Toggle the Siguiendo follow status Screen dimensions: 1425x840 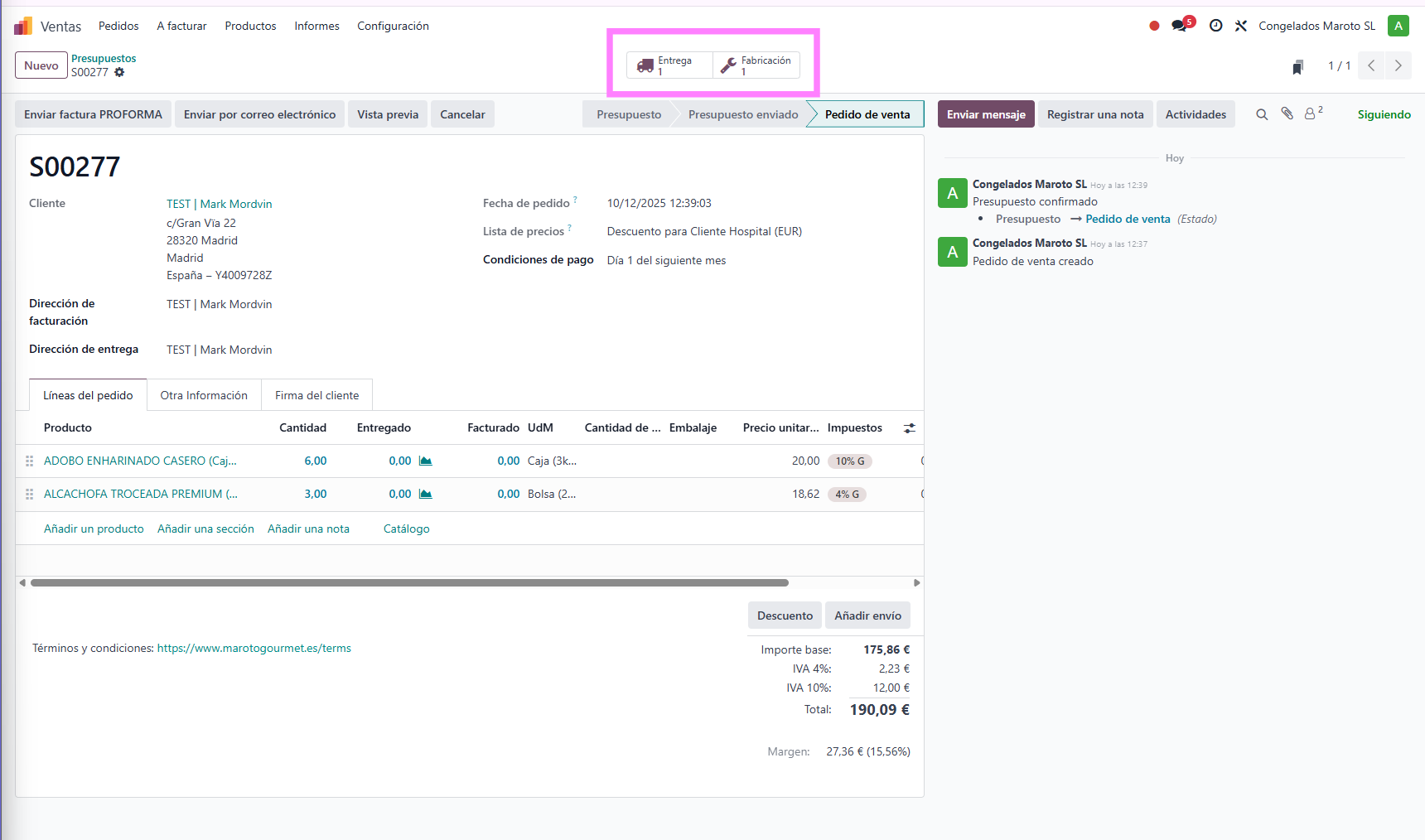pyautogui.click(x=1384, y=114)
